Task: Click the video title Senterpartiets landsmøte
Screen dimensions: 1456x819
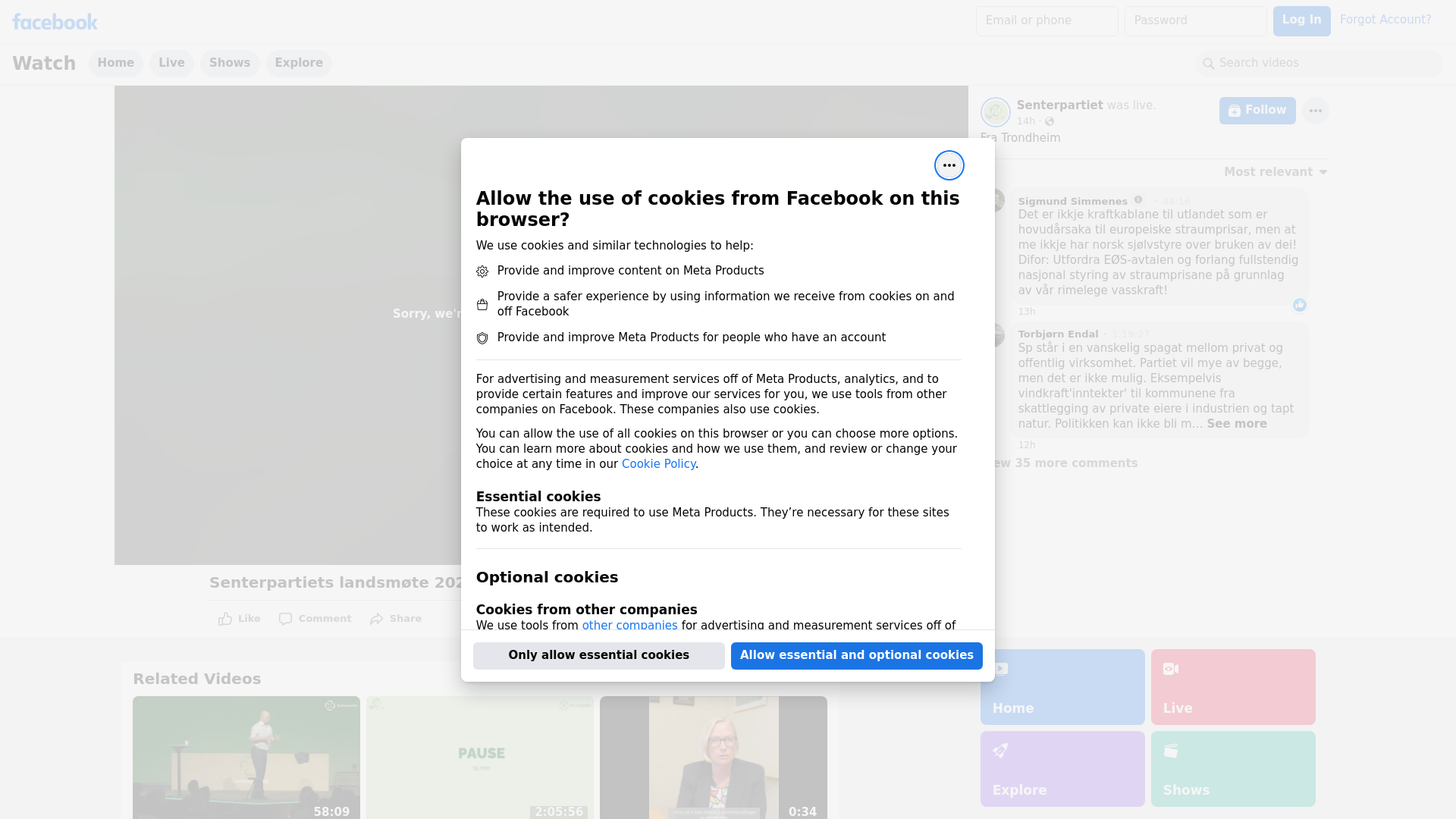Action: (x=335, y=583)
